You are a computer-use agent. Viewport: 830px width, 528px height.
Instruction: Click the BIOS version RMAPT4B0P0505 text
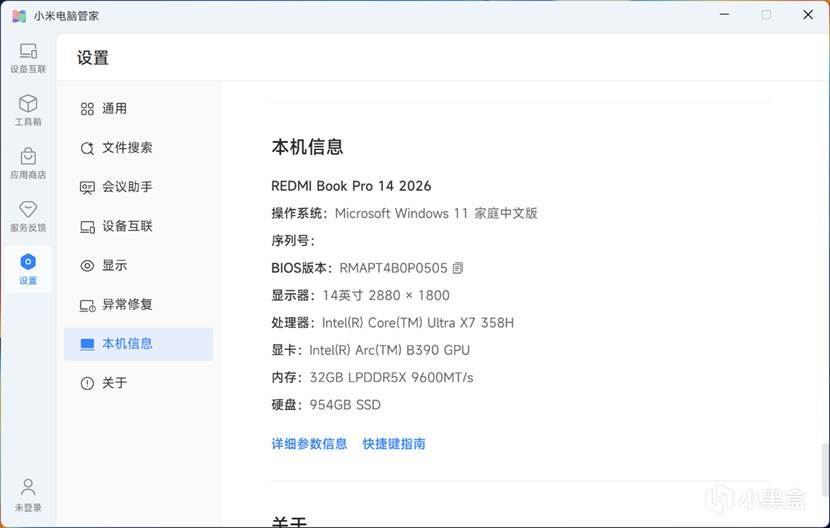click(393, 268)
